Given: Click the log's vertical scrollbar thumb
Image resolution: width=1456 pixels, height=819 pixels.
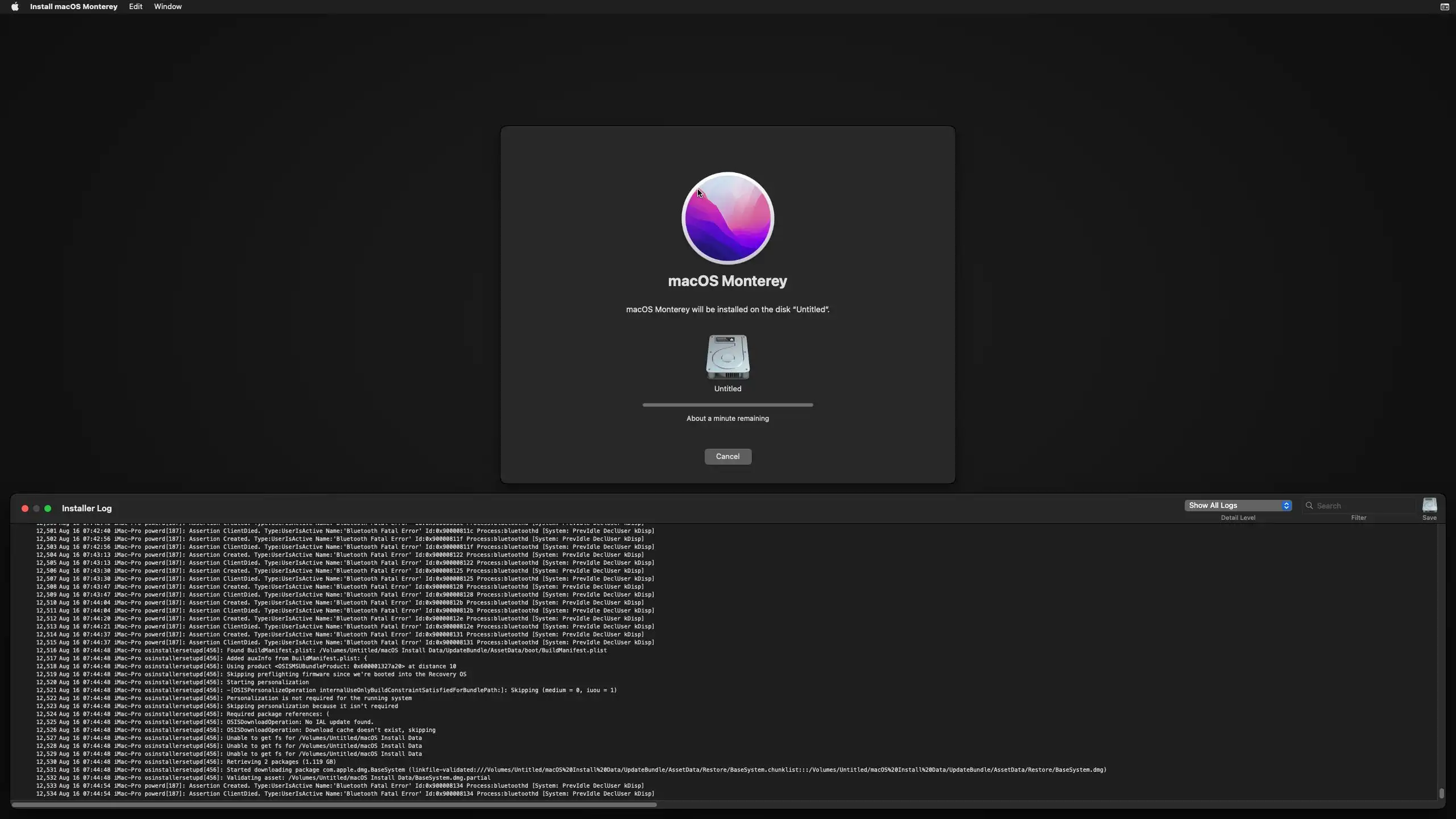Looking at the screenshot, I should click(1441, 793).
